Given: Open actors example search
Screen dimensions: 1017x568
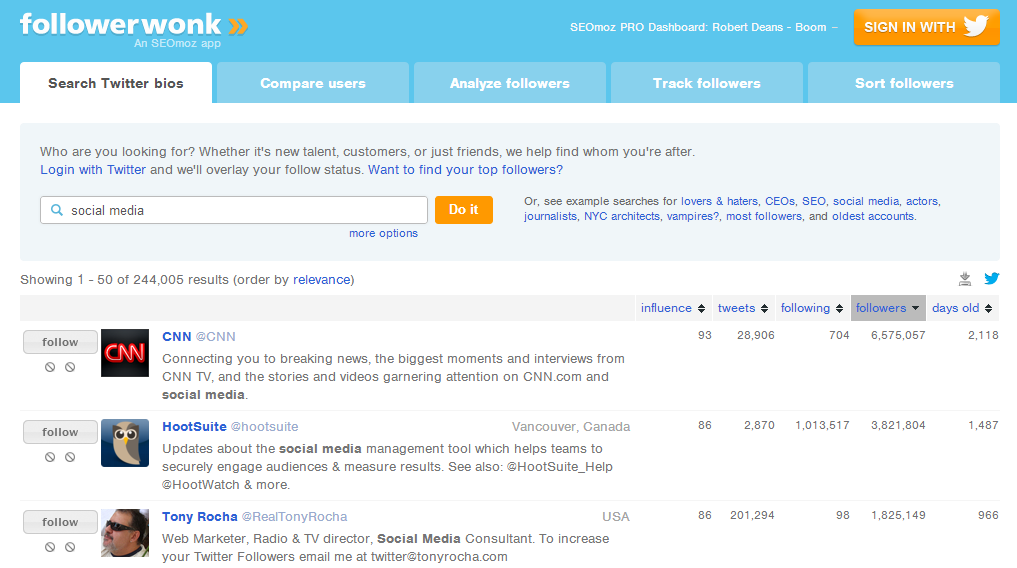Looking at the screenshot, I should click(x=922, y=201).
